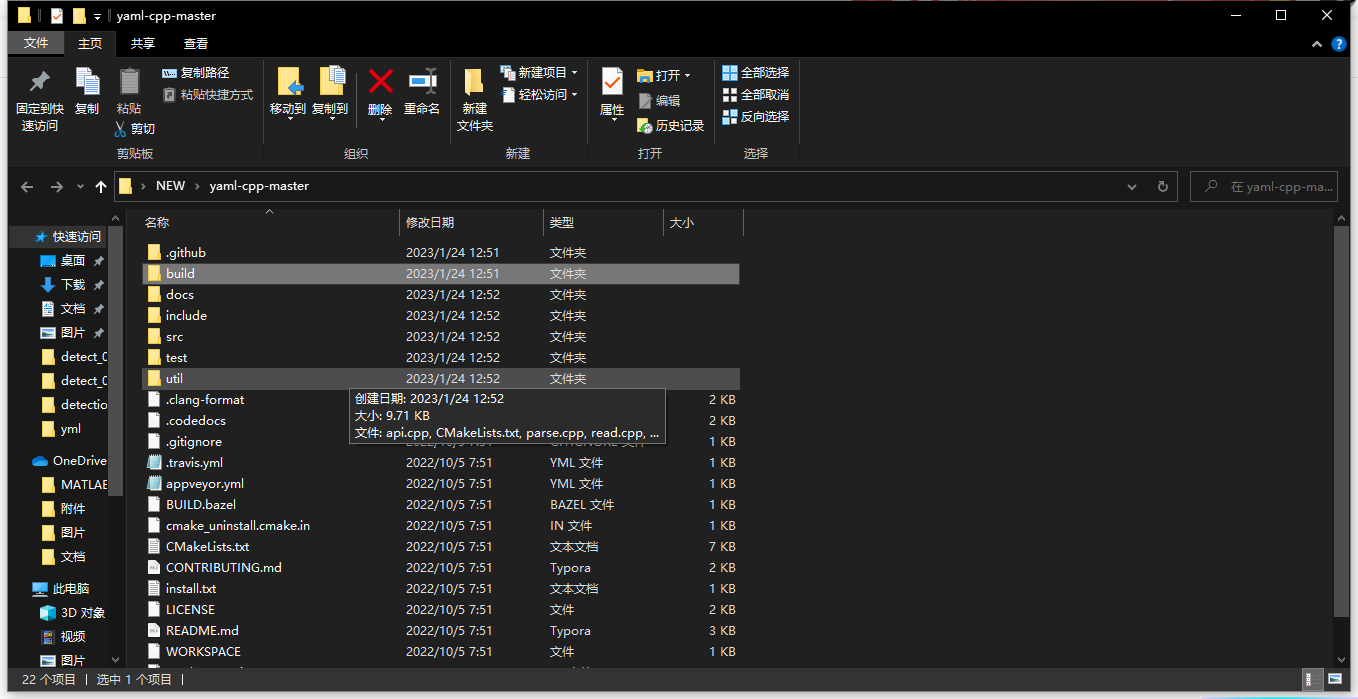This screenshot has width=1358, height=699.
Task: Switch to Details view icon in status bar
Action: pos(1313,681)
